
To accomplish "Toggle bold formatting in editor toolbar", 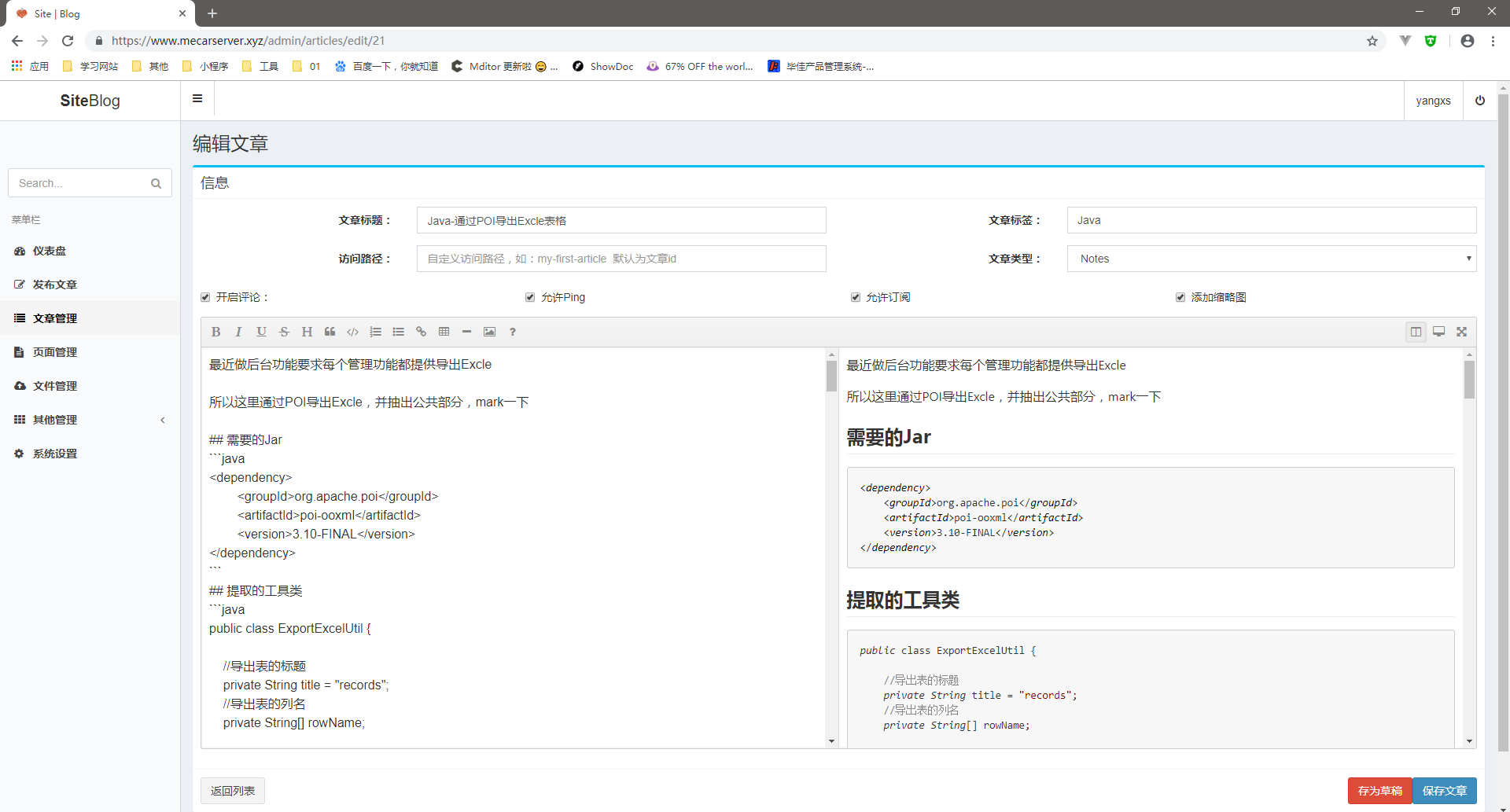I will [x=215, y=332].
